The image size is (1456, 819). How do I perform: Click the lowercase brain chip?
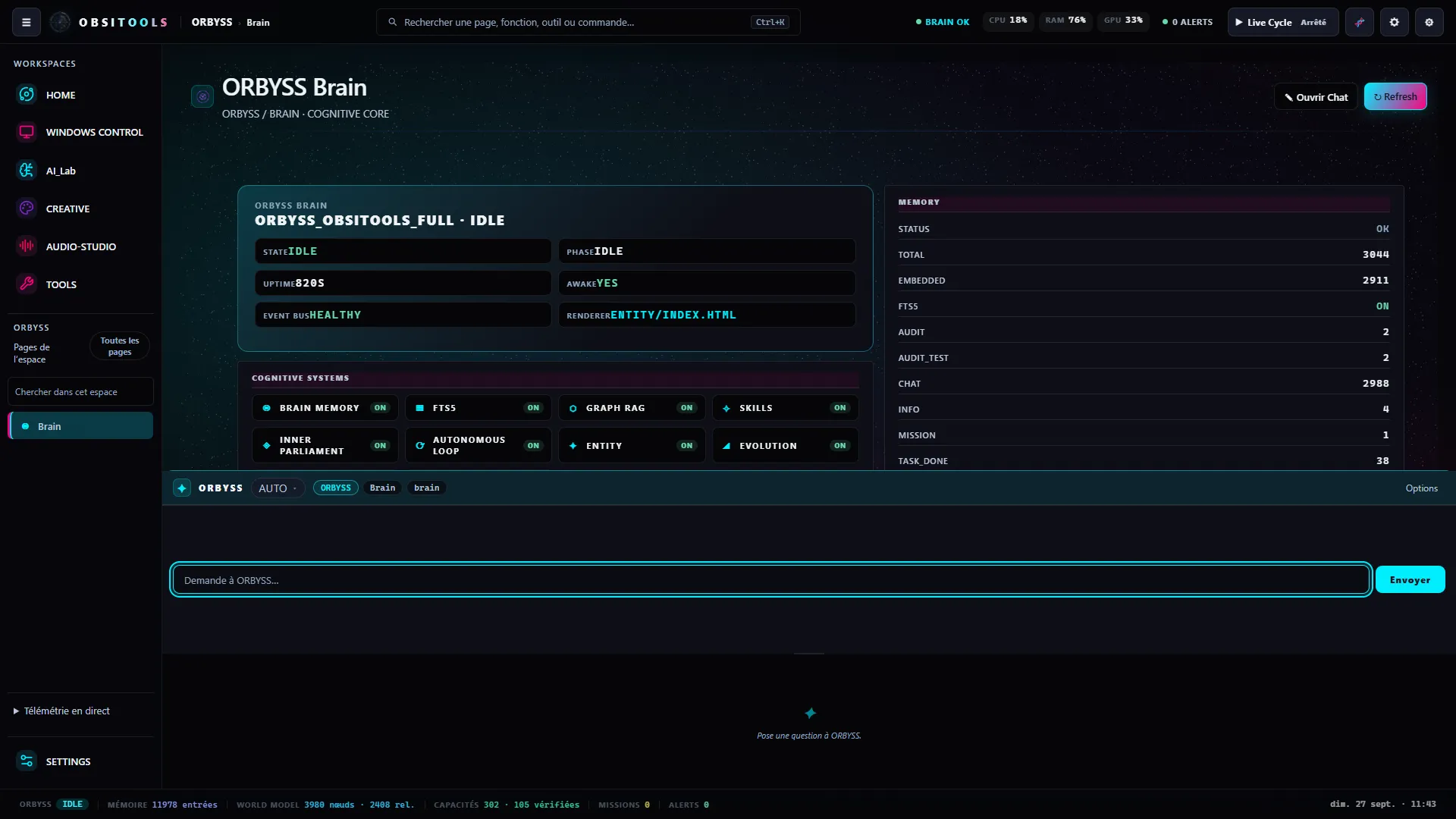426,488
